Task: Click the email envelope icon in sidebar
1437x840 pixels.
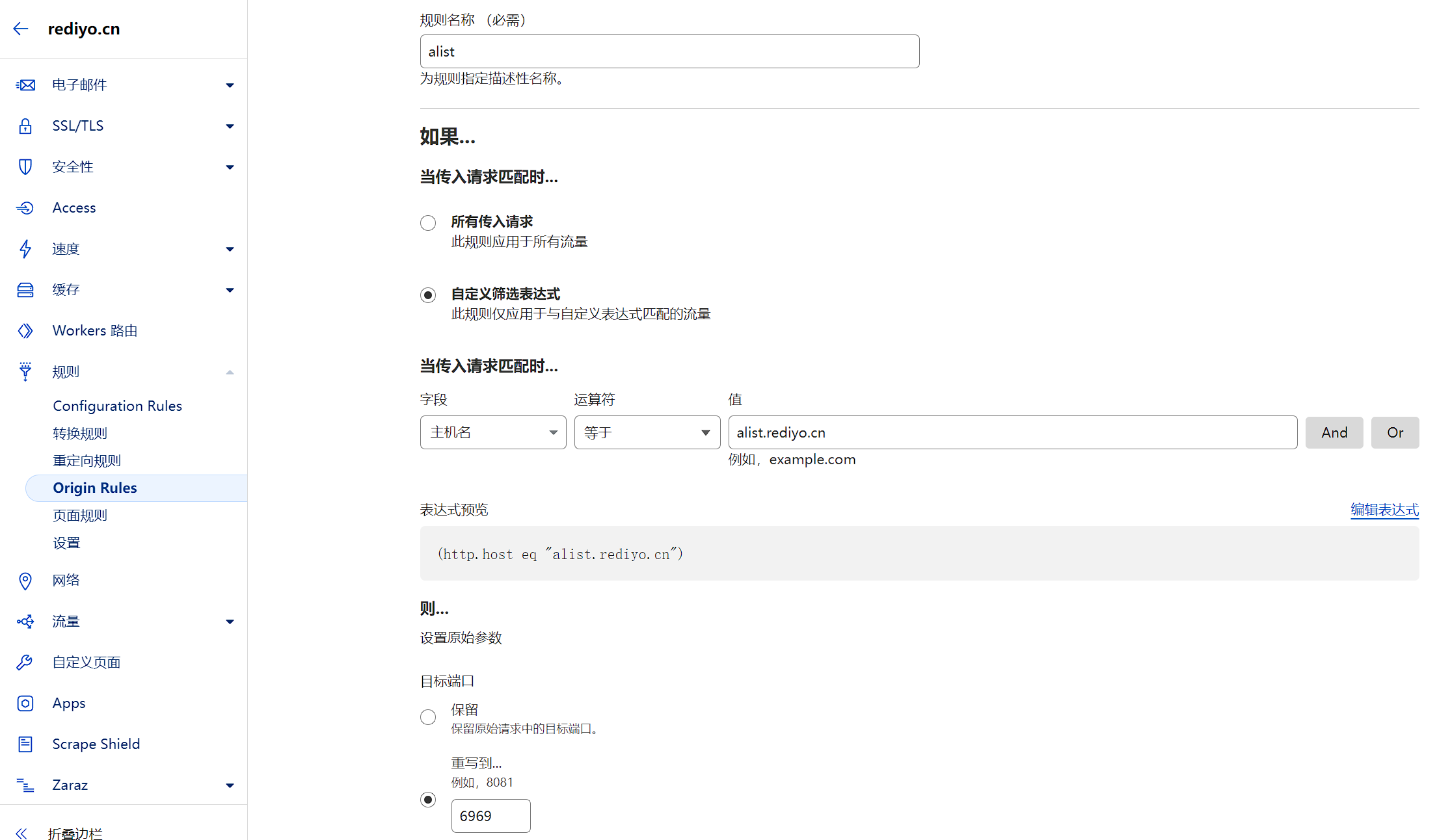Action: (x=25, y=85)
